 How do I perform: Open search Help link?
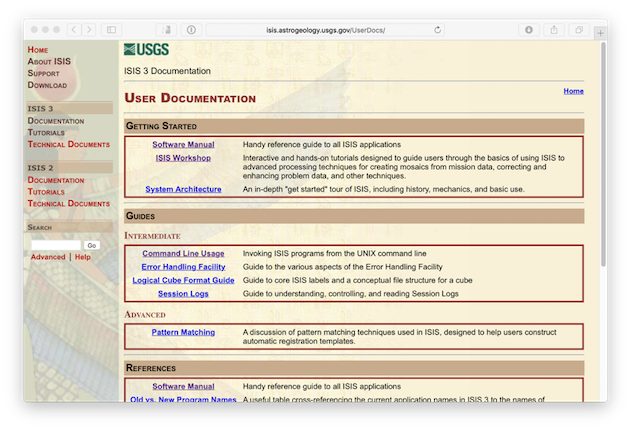click(82, 257)
